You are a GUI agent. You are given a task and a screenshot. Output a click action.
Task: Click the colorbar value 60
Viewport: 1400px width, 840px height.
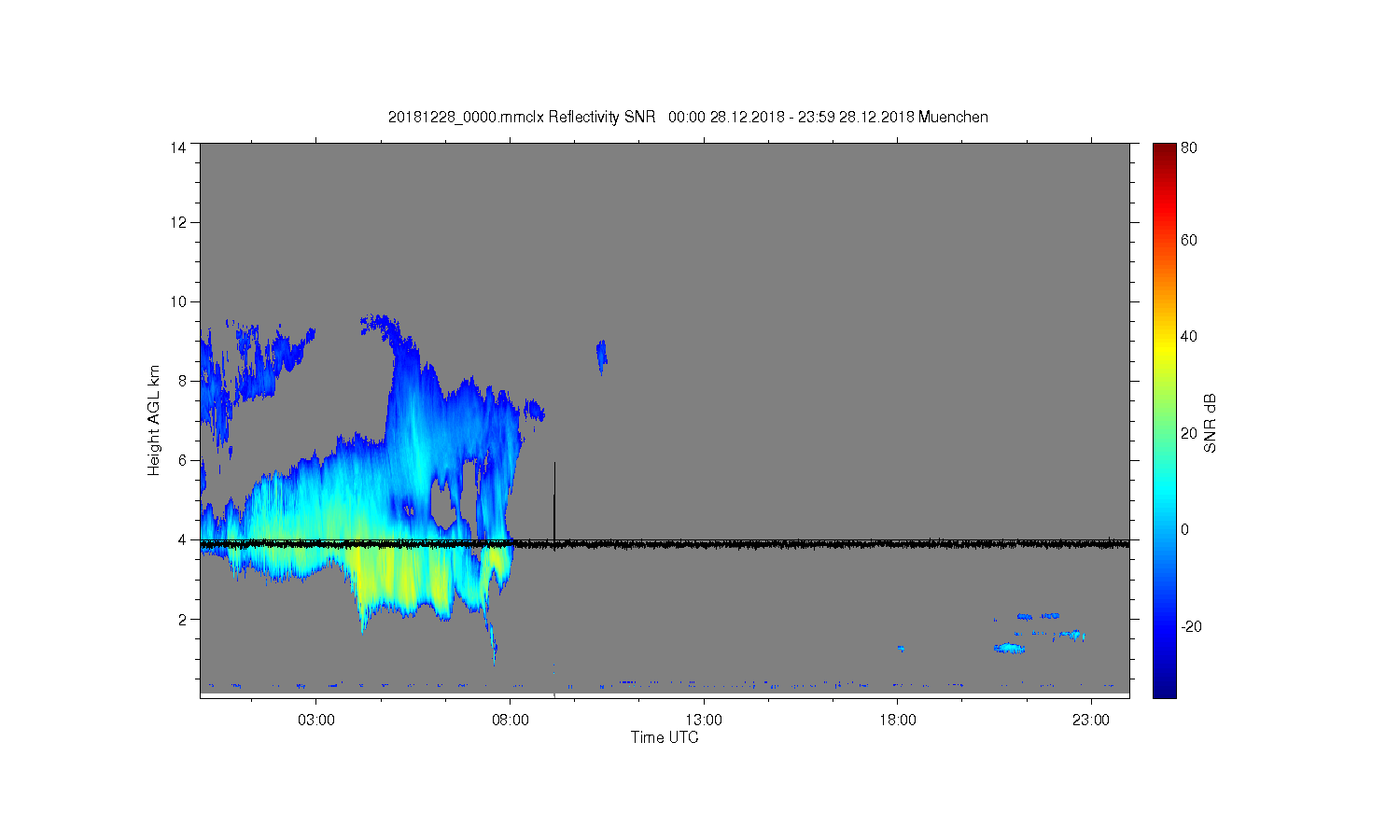(1189, 241)
